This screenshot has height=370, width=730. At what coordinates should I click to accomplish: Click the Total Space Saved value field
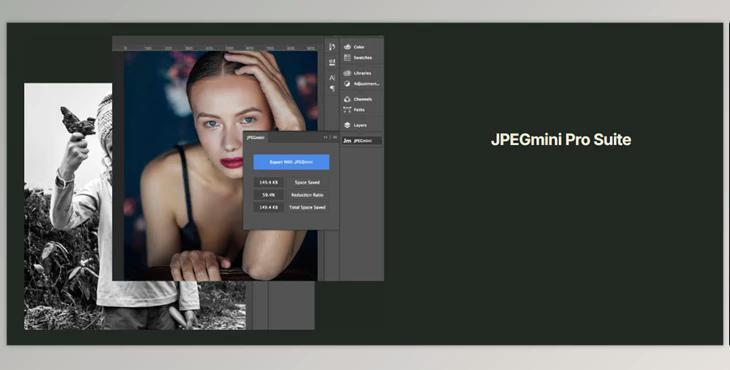click(269, 208)
